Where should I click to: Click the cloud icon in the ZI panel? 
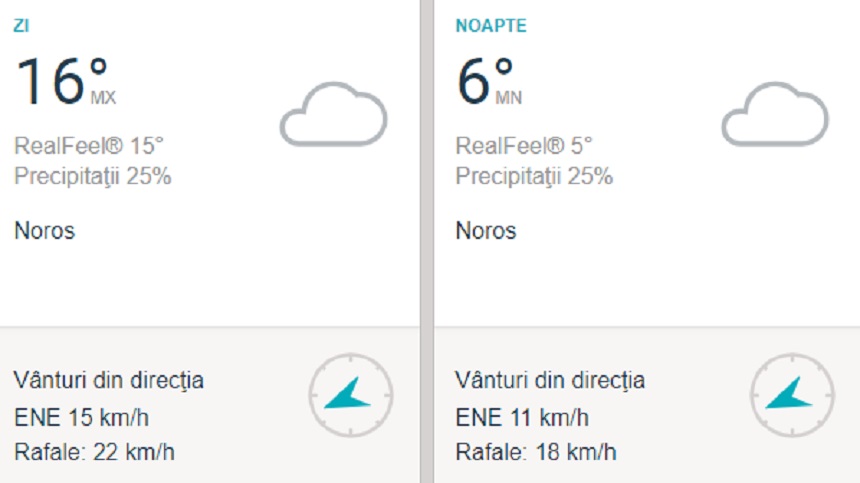coord(332,115)
